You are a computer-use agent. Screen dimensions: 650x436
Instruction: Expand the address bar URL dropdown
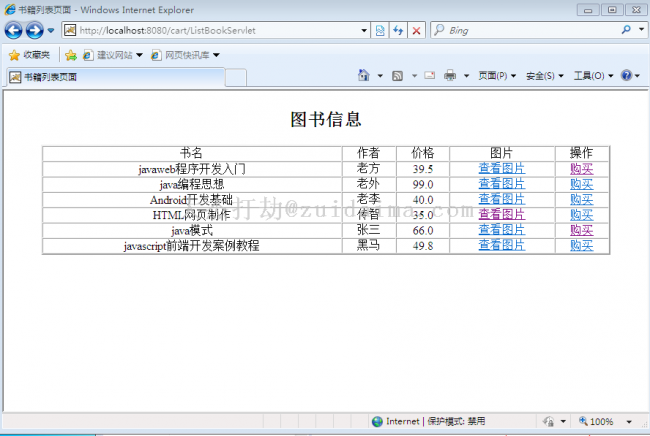(364, 31)
